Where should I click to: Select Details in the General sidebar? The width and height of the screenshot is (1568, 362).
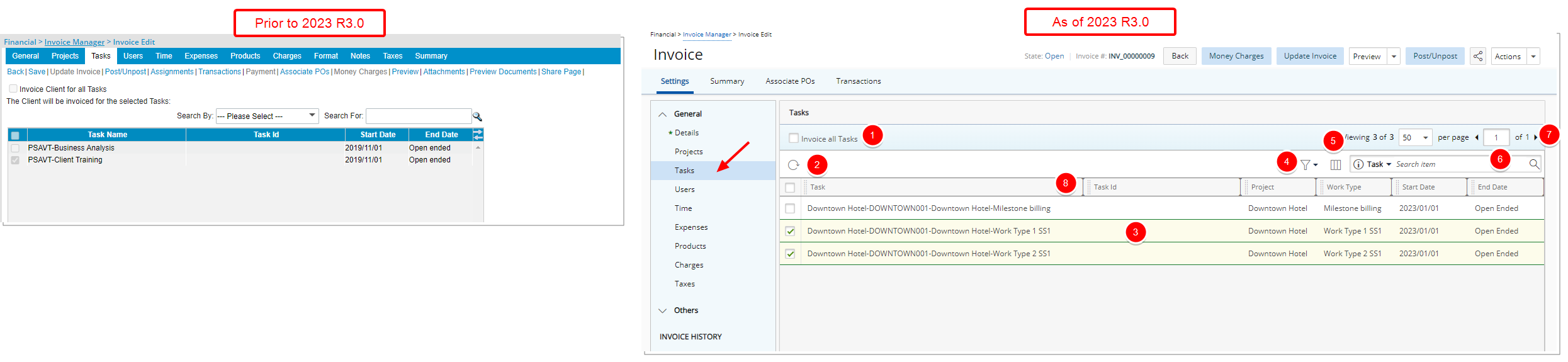[x=687, y=133]
